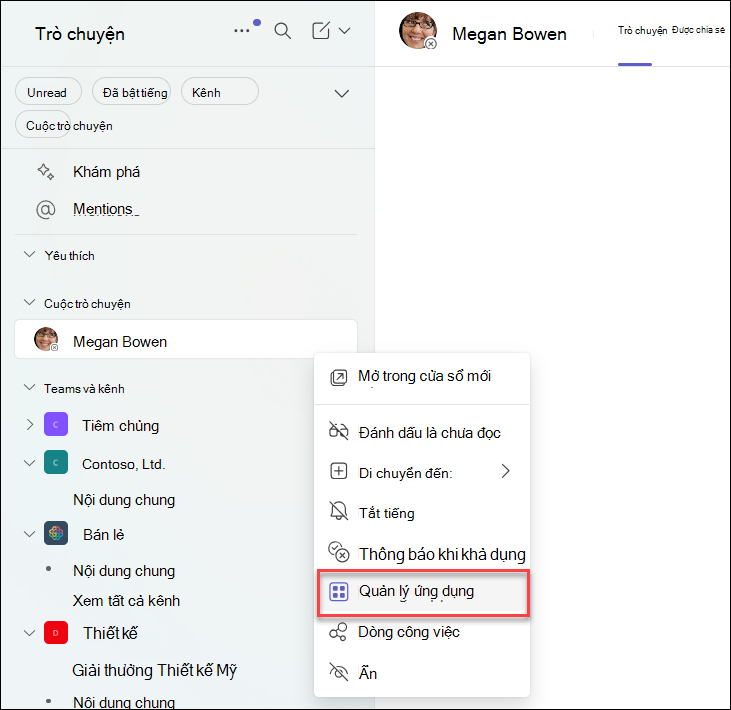
Task: Click the notify when available icon
Action: point(339,552)
